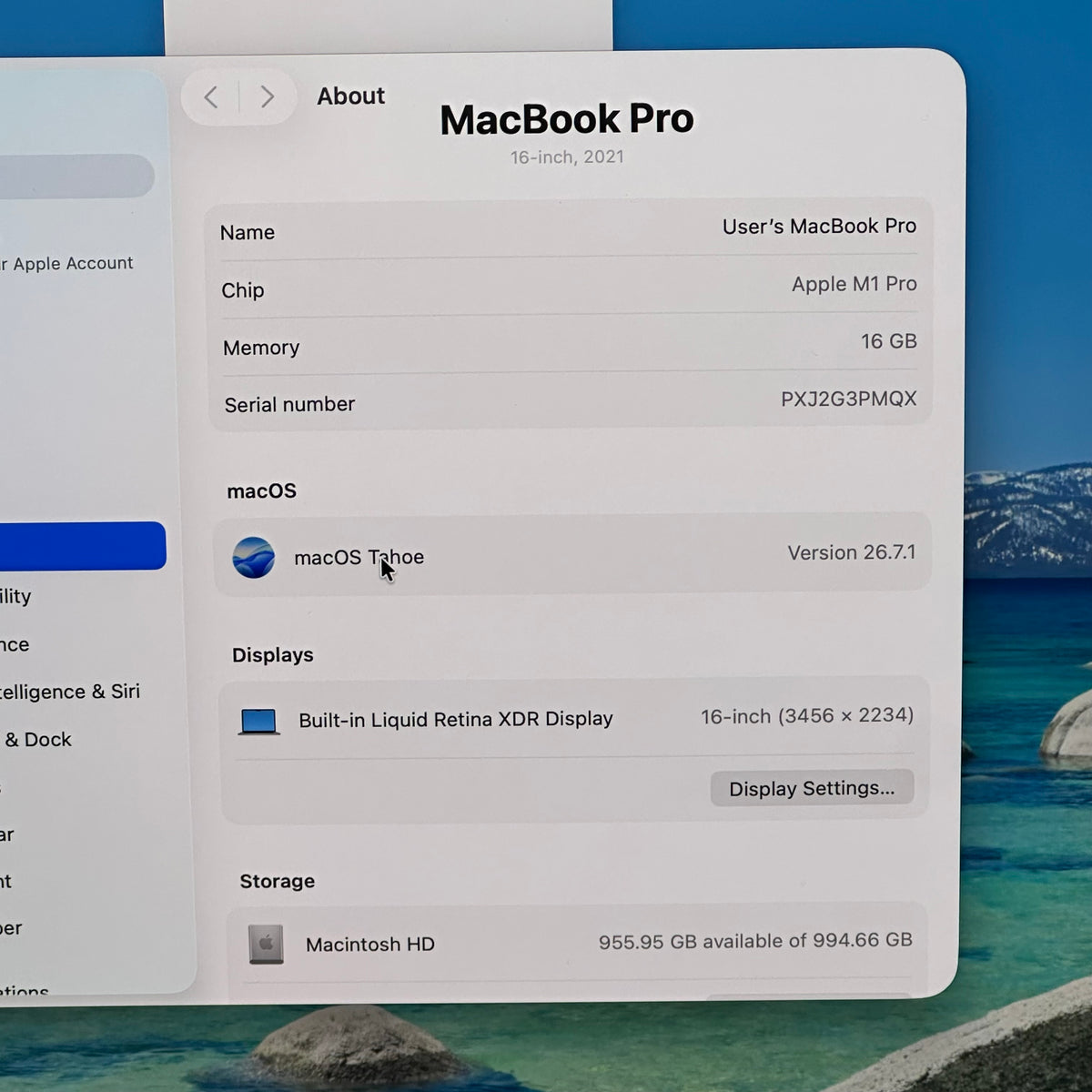Click the Macintosh HD label
Screen dimensions: 1092x1092
click(x=369, y=945)
